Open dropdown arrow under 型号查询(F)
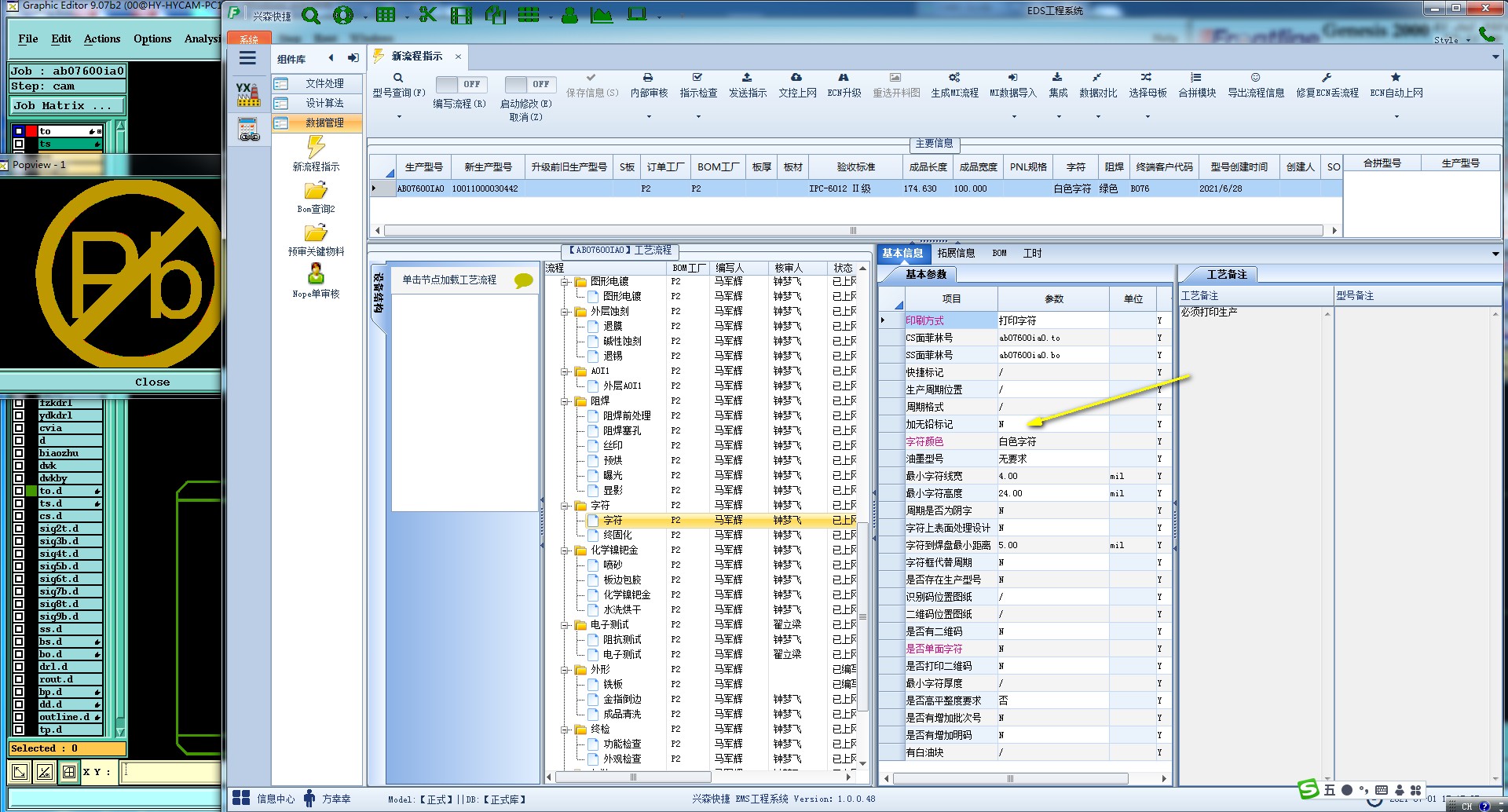The height and width of the screenshot is (812, 1508). pos(399,117)
